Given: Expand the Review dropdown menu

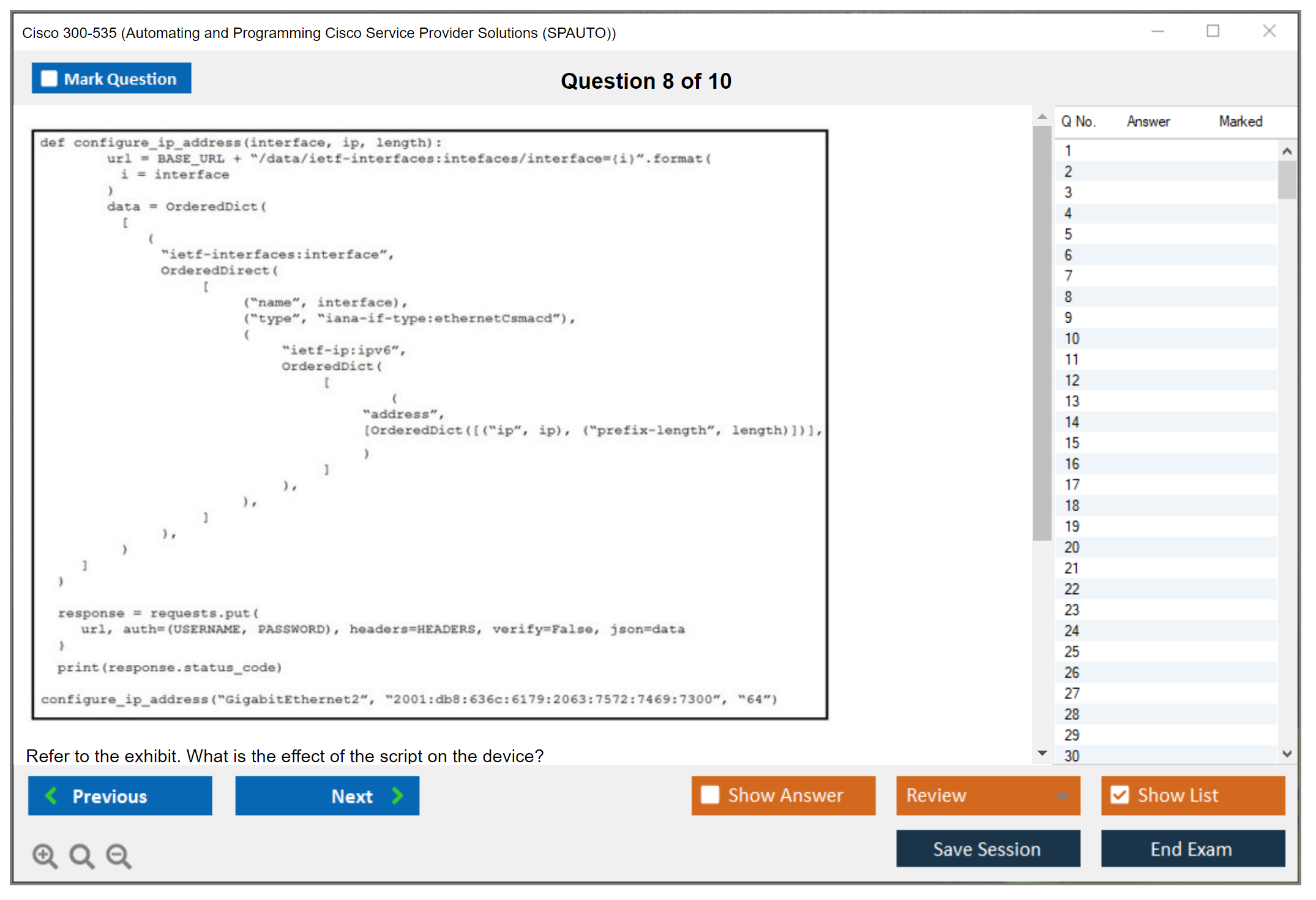Looking at the screenshot, I should [1062, 795].
